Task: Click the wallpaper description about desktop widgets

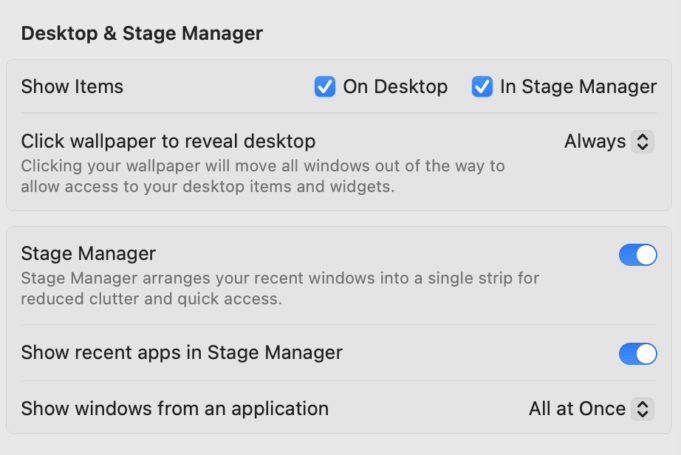Action: pyautogui.click(x=263, y=176)
